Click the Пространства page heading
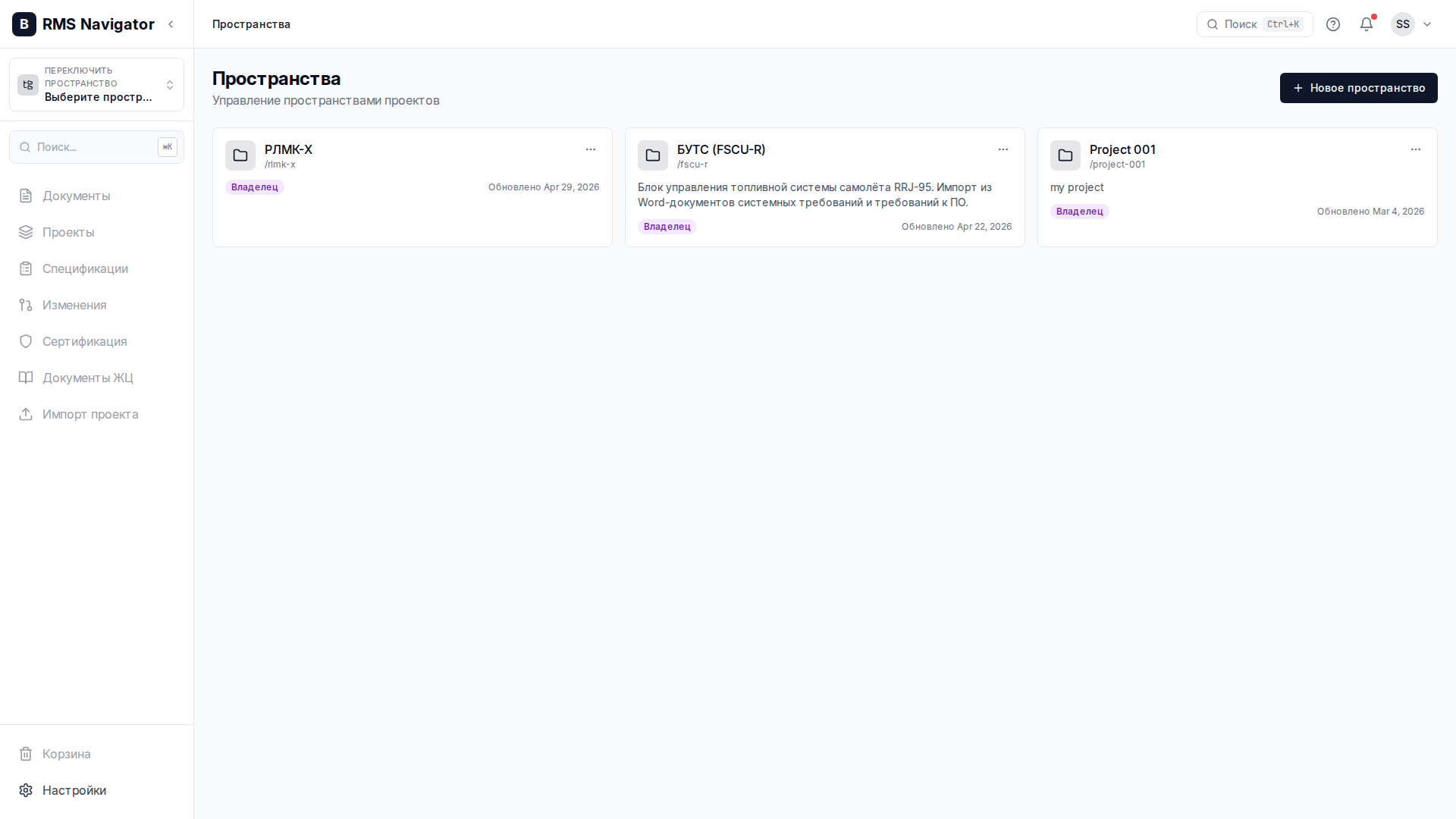 coord(276,79)
